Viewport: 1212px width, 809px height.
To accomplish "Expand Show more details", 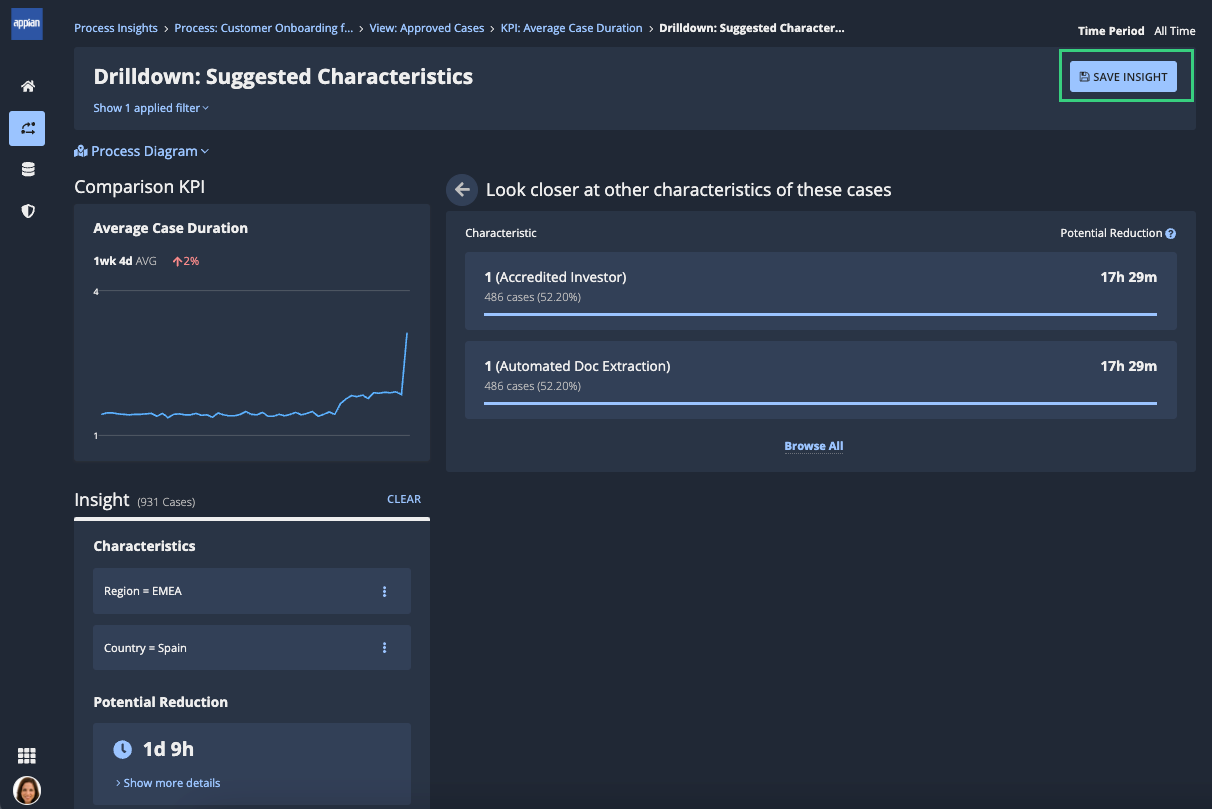I will click(x=168, y=783).
